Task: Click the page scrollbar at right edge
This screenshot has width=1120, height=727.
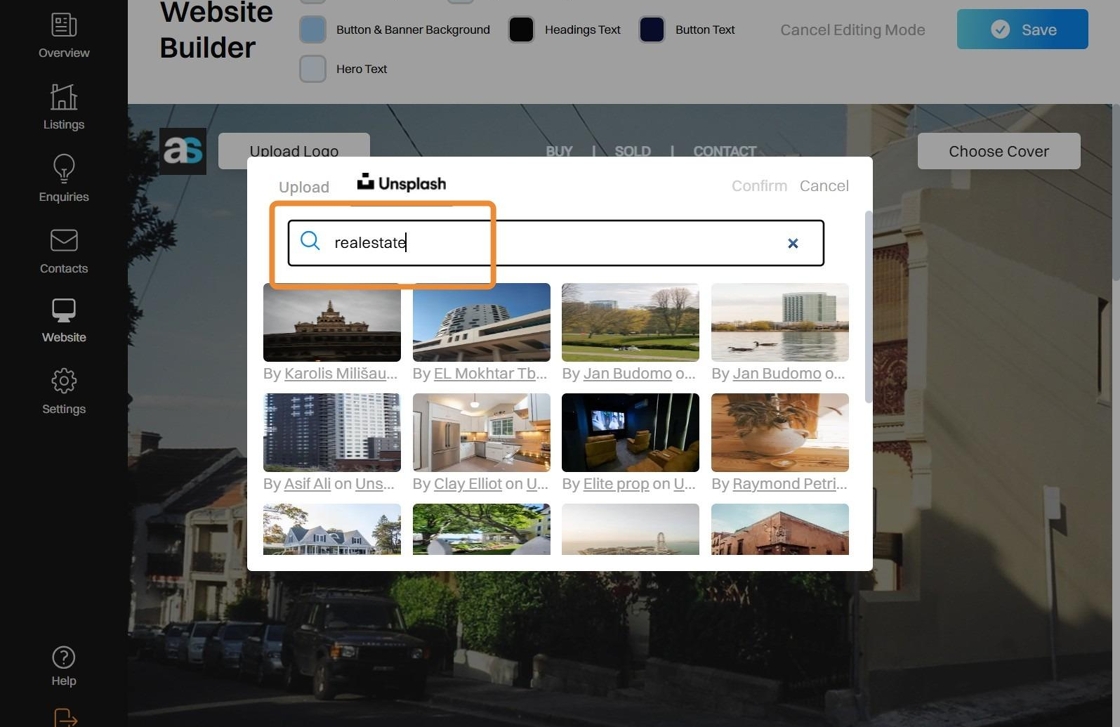Action: 1116,191
